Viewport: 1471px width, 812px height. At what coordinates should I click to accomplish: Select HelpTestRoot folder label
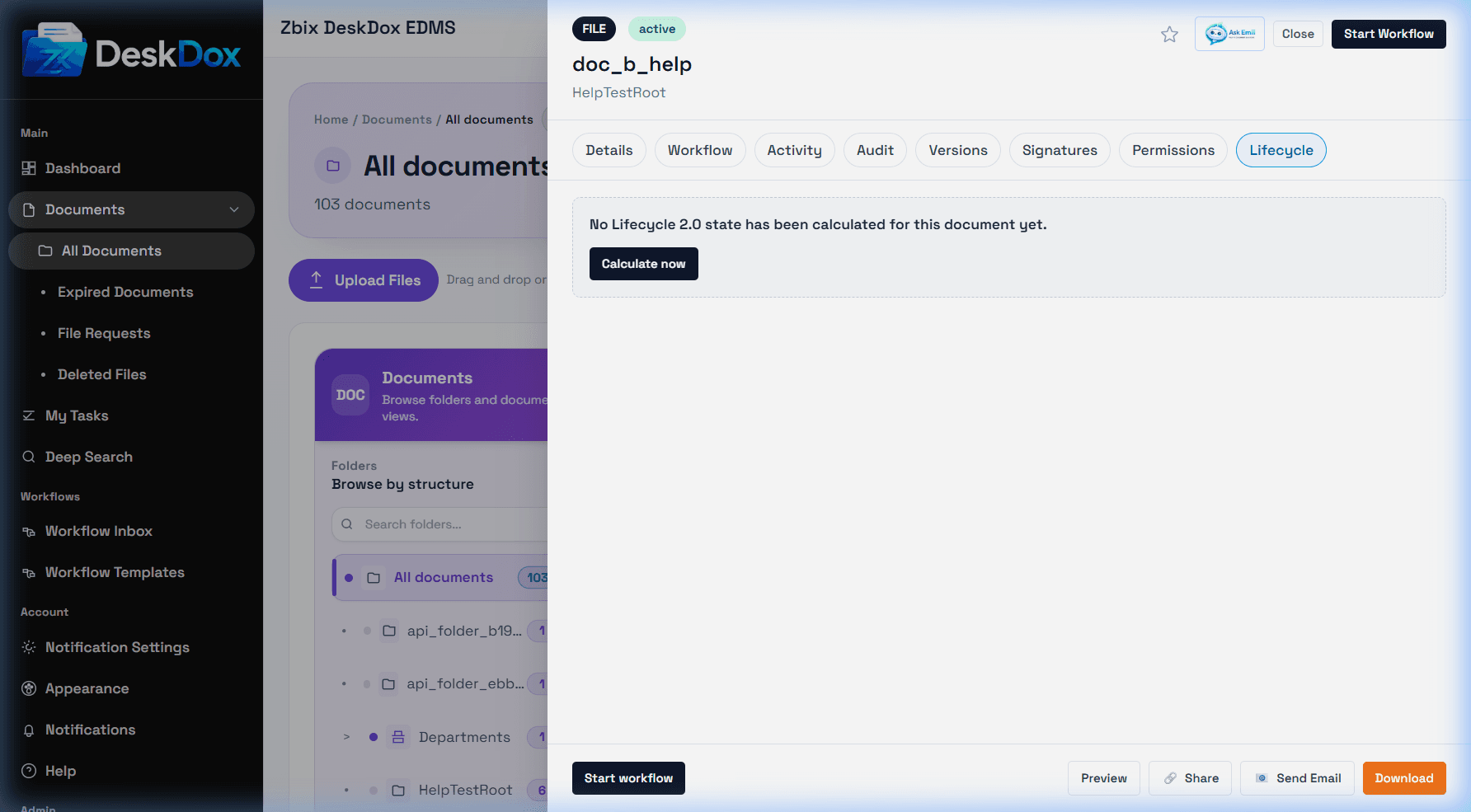point(466,790)
